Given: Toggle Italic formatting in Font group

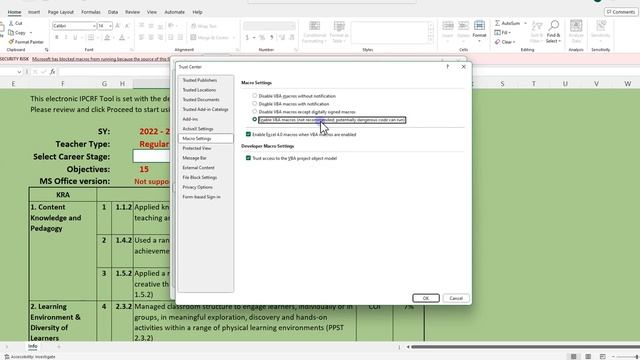Looking at the screenshot, I should pos(66,38).
